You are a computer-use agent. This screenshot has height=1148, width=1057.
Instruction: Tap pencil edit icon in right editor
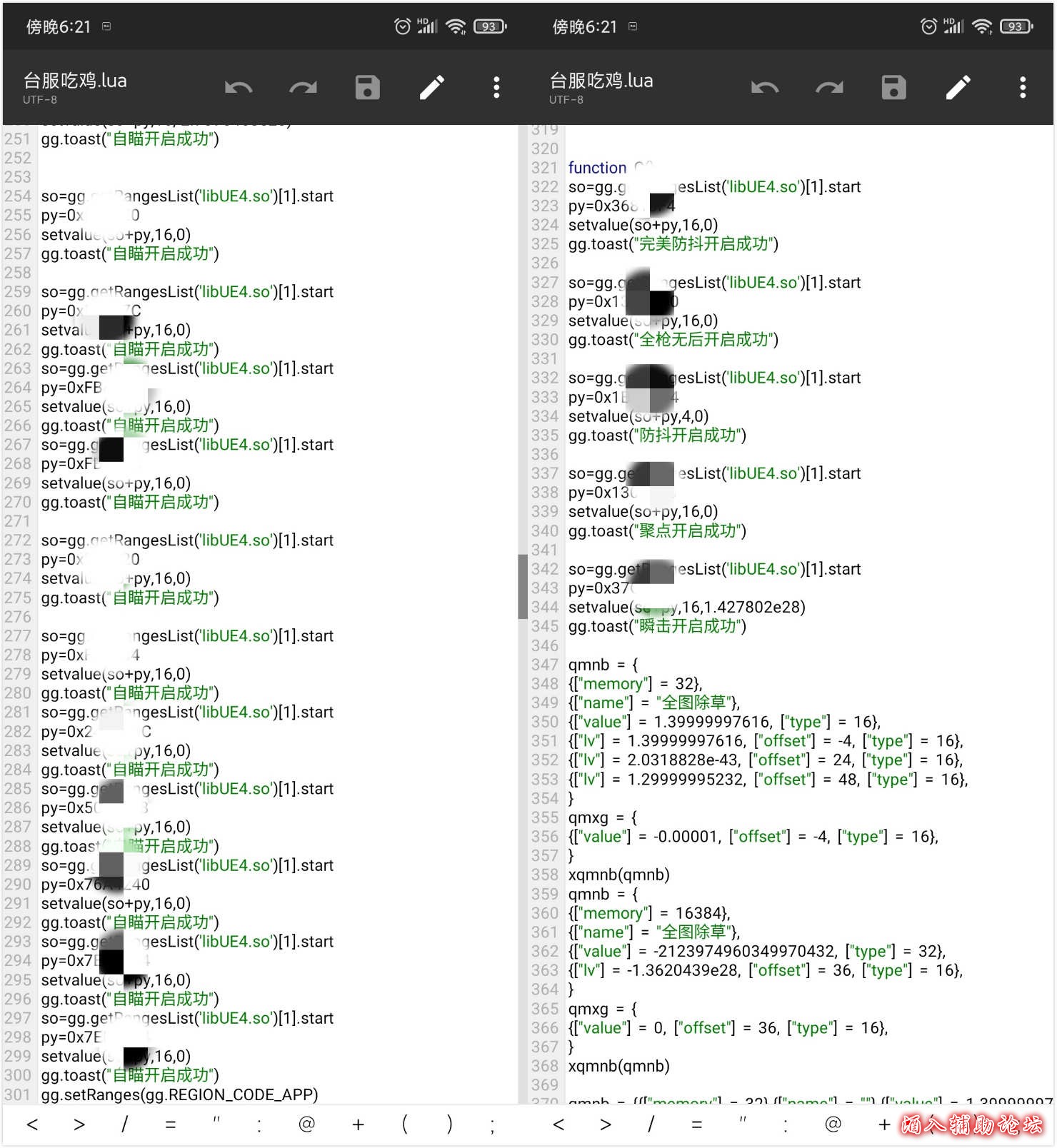(x=958, y=88)
